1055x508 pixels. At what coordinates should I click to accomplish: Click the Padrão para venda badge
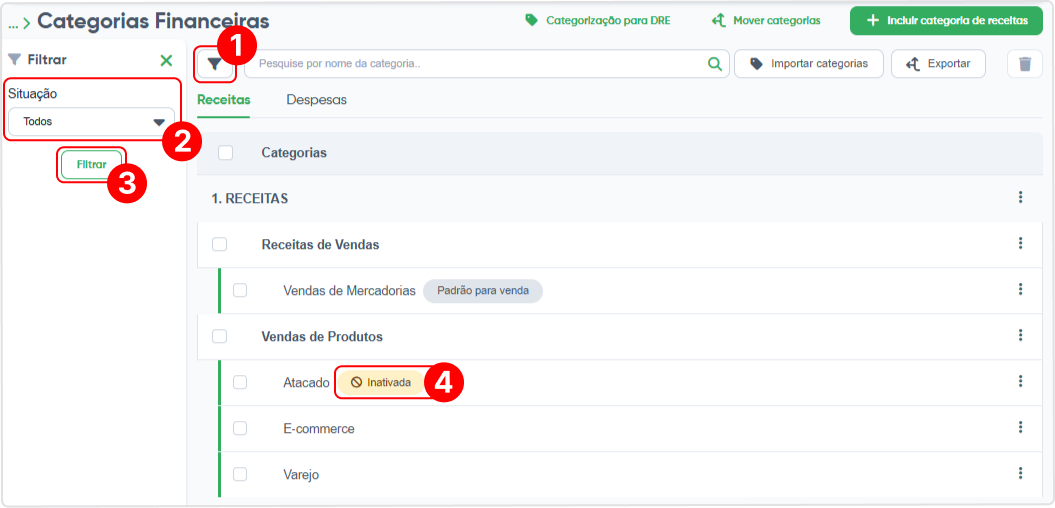coord(482,291)
